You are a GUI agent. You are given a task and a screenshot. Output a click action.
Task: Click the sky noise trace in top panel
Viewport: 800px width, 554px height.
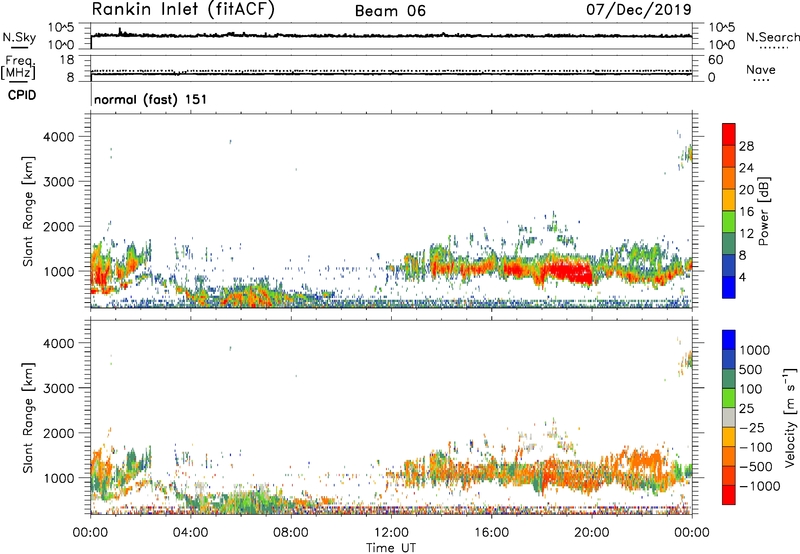pos(391,35)
